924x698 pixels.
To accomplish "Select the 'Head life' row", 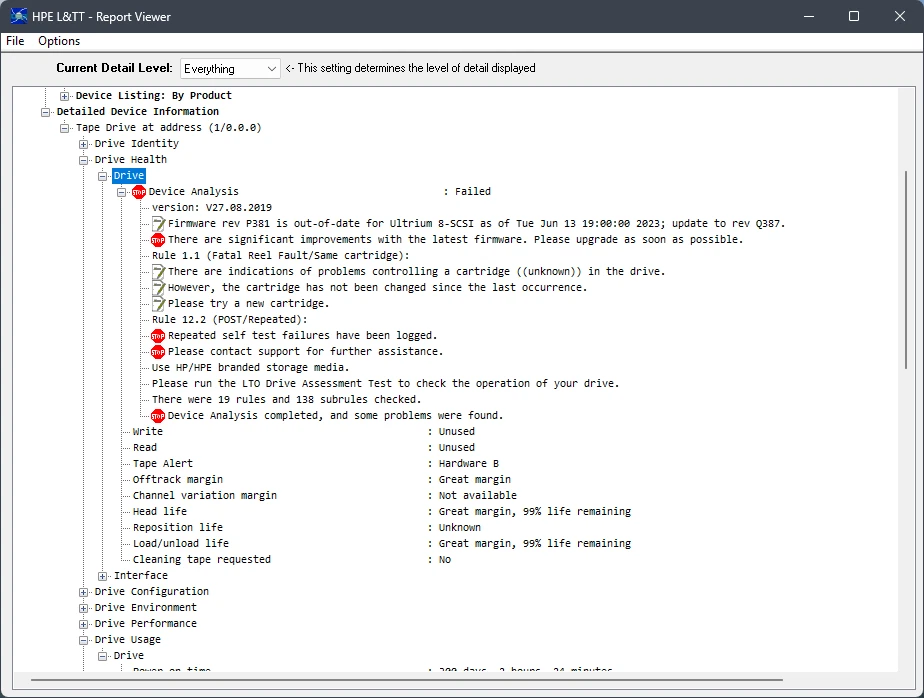I will pos(382,511).
